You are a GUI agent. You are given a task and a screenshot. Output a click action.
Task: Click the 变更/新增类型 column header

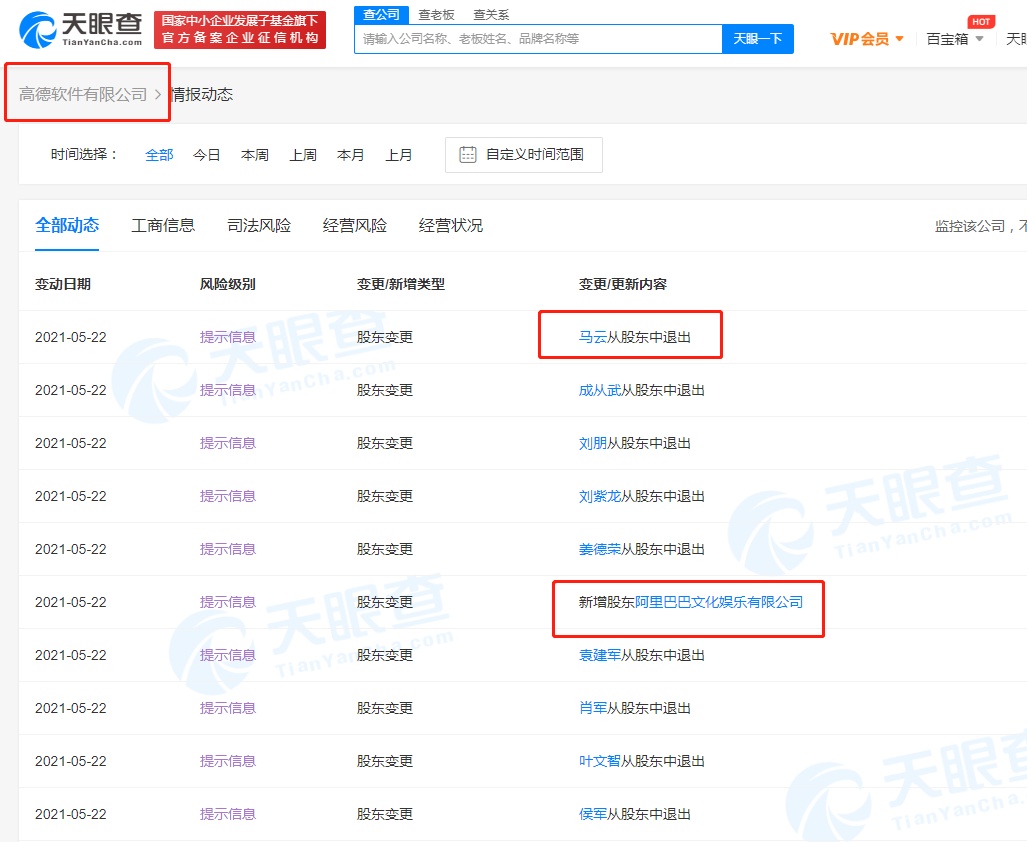(x=401, y=284)
